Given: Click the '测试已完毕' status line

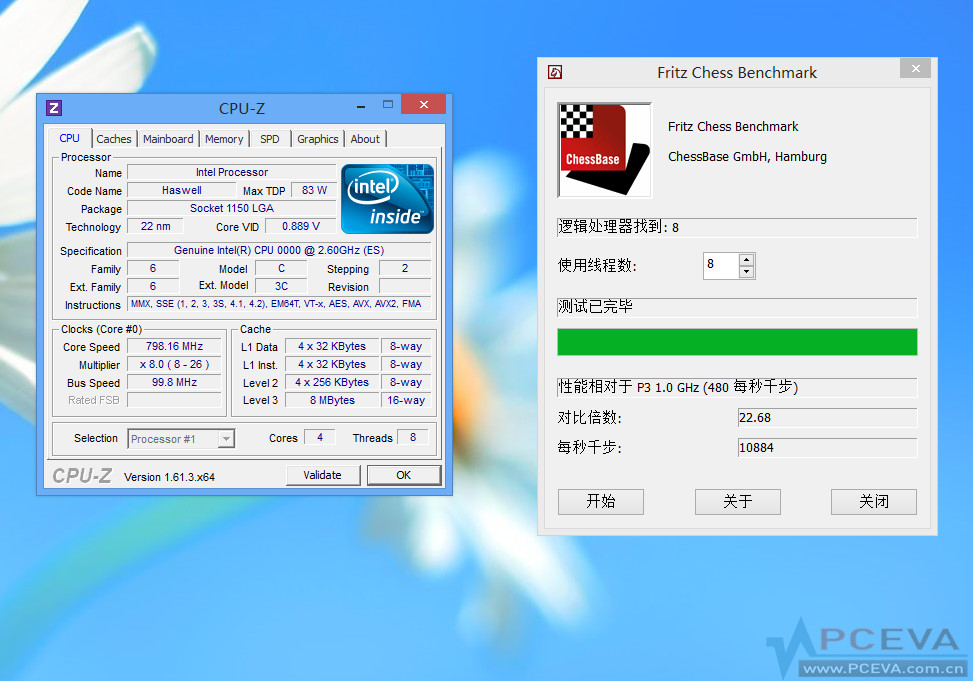Looking at the screenshot, I should pyautogui.click(x=737, y=307).
